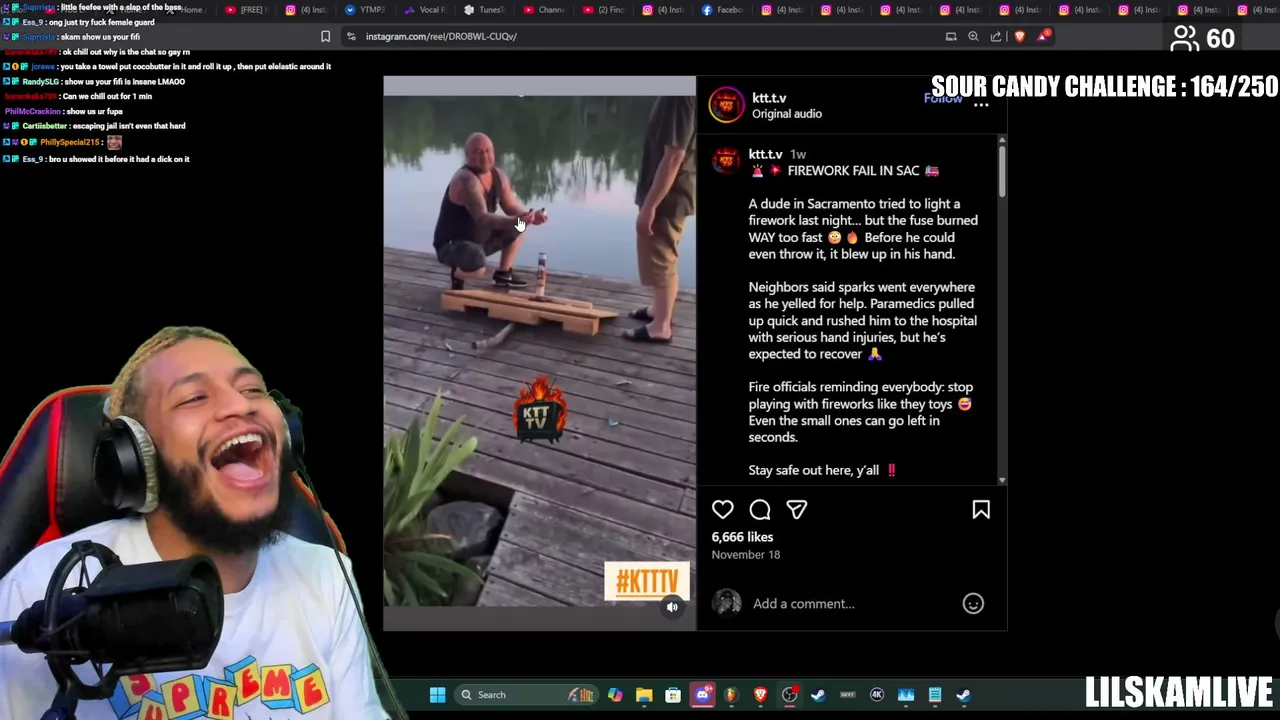Open the screen cast icon in address bar
Screen dimensions: 1280x720
click(x=951, y=36)
